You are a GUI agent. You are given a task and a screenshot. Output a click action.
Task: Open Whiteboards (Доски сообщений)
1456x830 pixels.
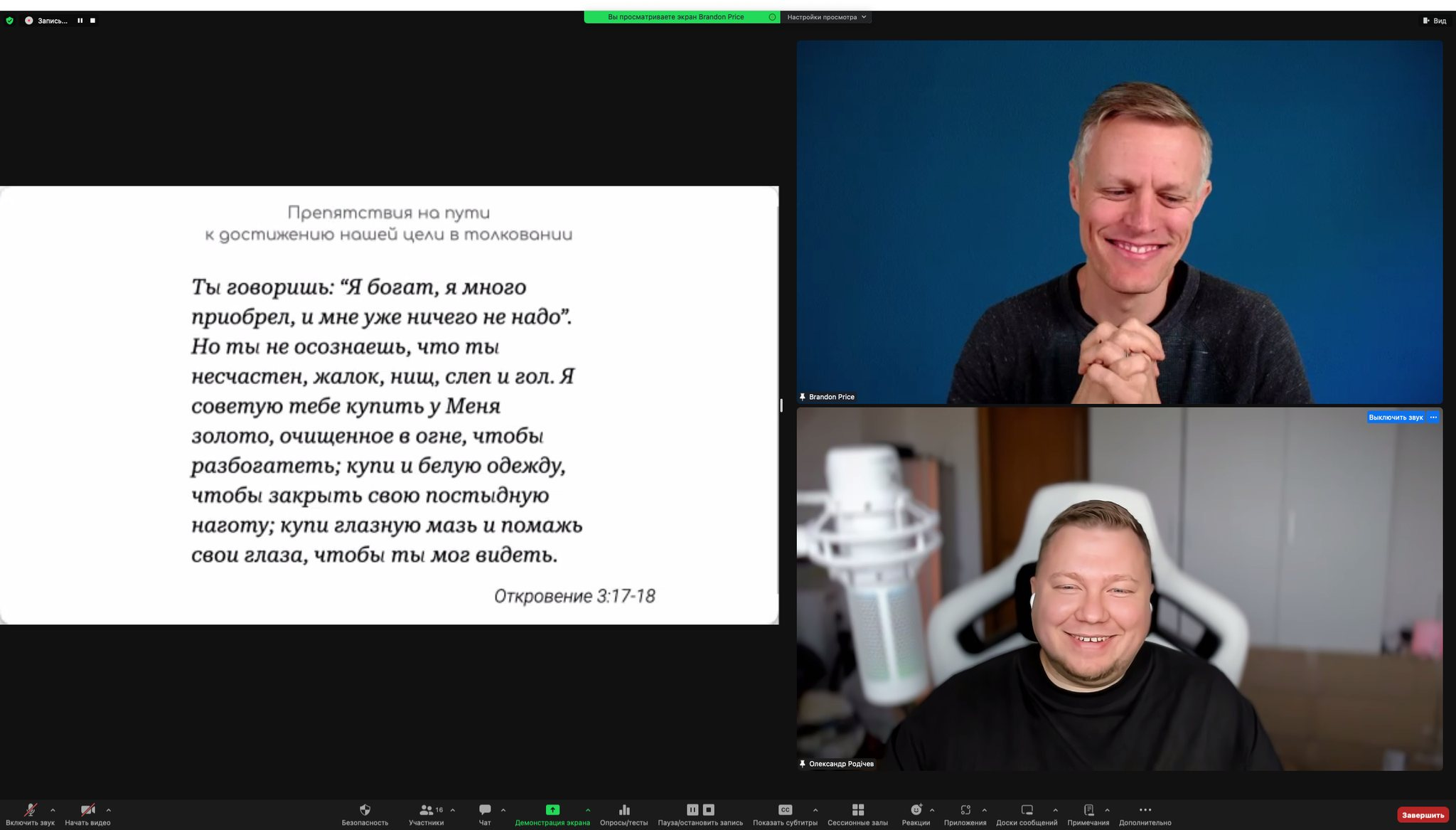(1027, 810)
